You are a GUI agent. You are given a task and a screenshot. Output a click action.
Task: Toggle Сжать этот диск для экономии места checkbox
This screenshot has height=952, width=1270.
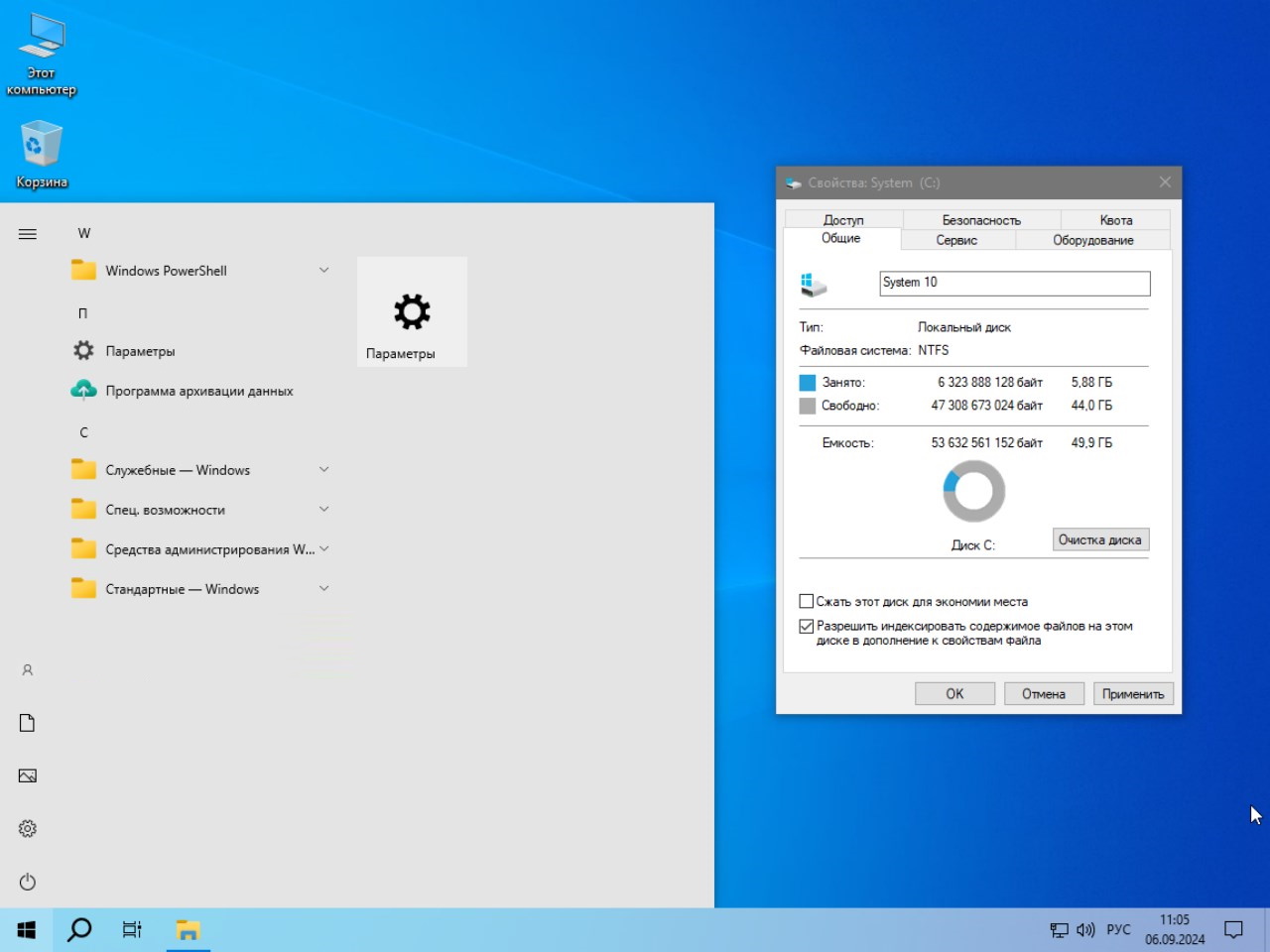[807, 601]
